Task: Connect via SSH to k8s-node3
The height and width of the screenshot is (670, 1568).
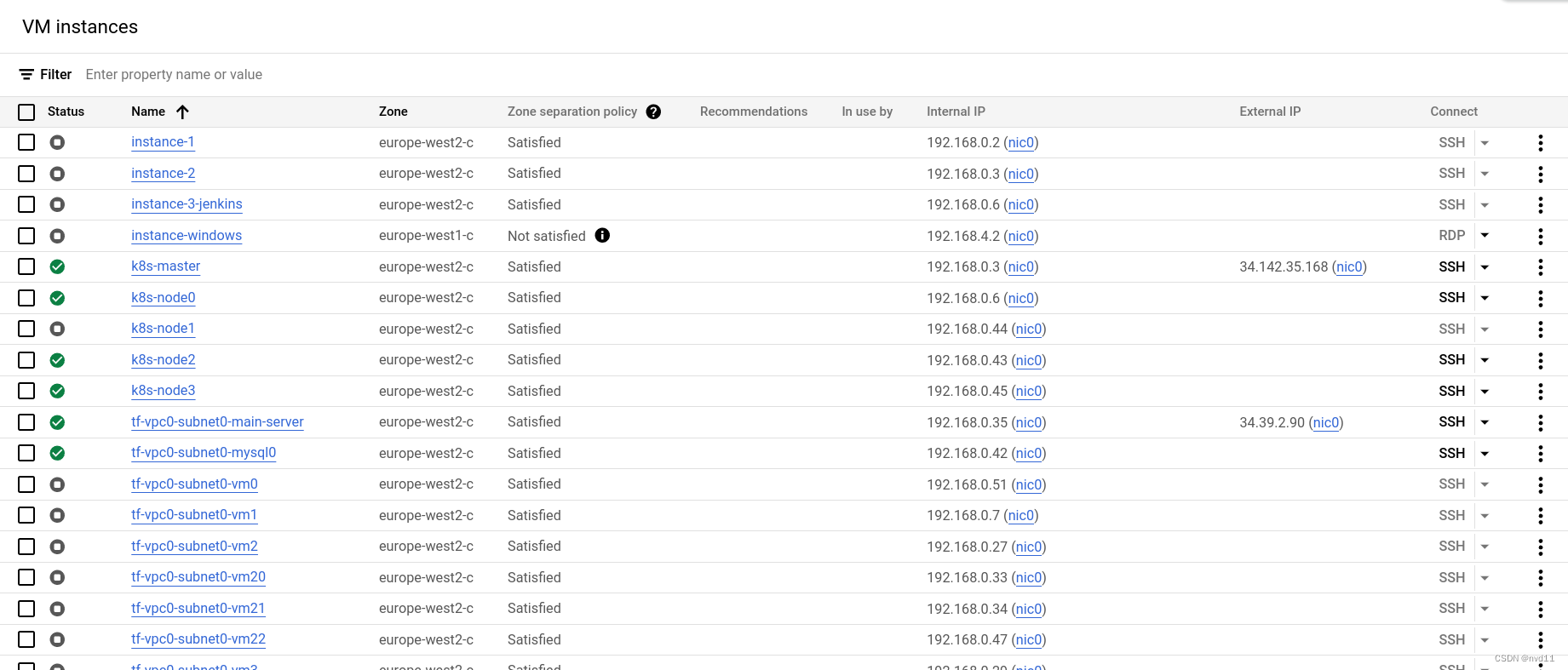Action: click(x=1451, y=391)
